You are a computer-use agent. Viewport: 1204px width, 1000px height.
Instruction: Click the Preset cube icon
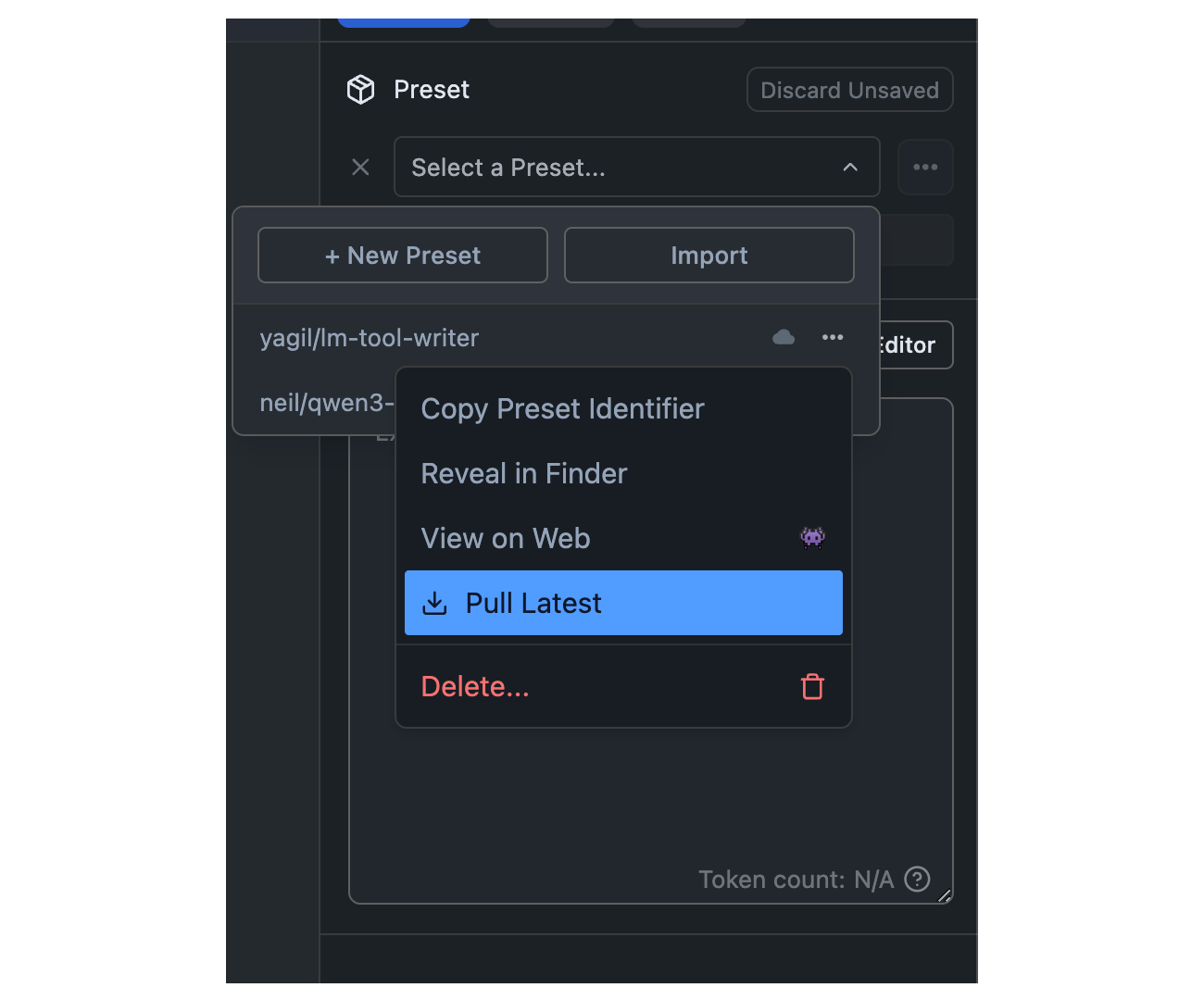click(x=360, y=90)
